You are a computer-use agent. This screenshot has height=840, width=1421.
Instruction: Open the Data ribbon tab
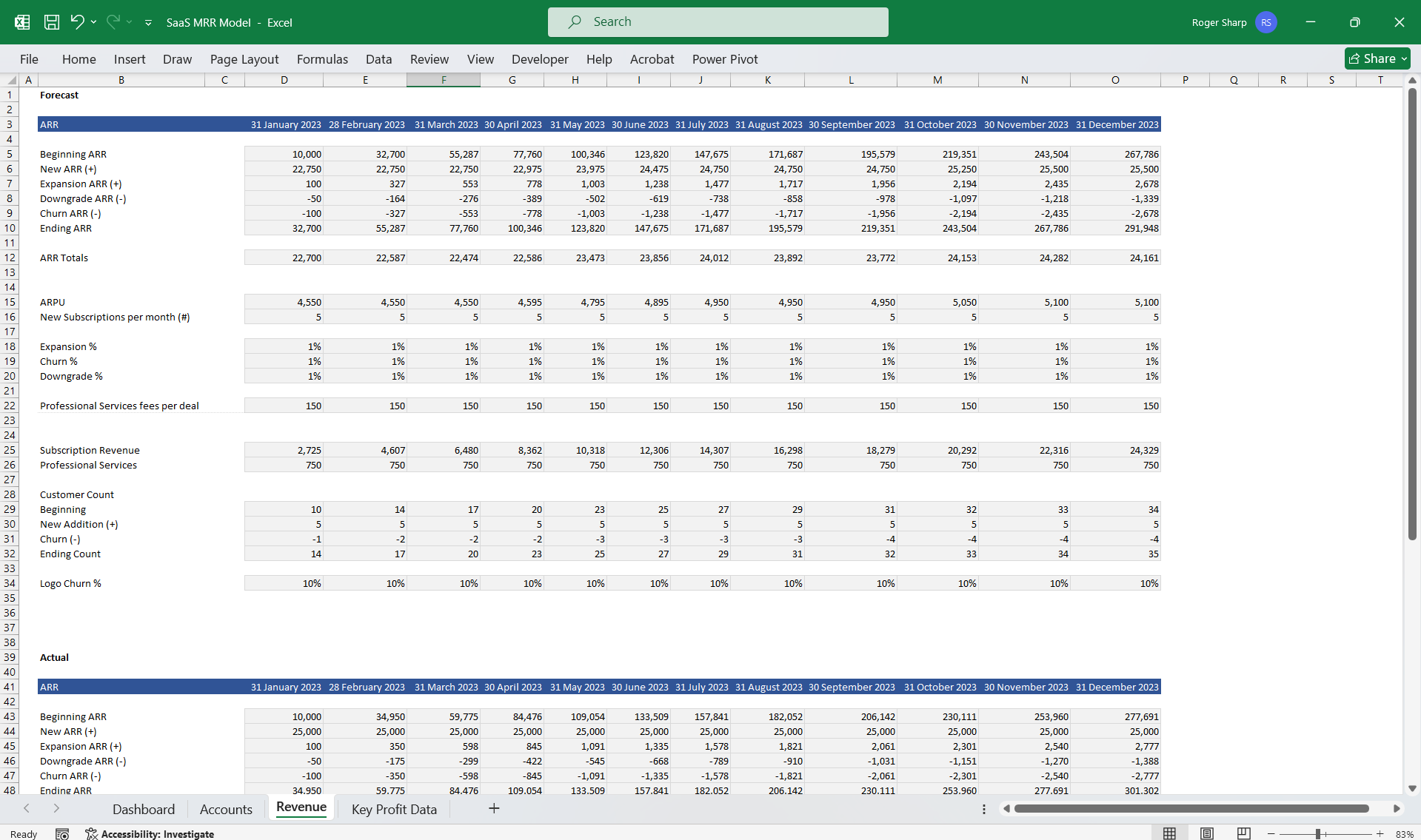click(378, 59)
